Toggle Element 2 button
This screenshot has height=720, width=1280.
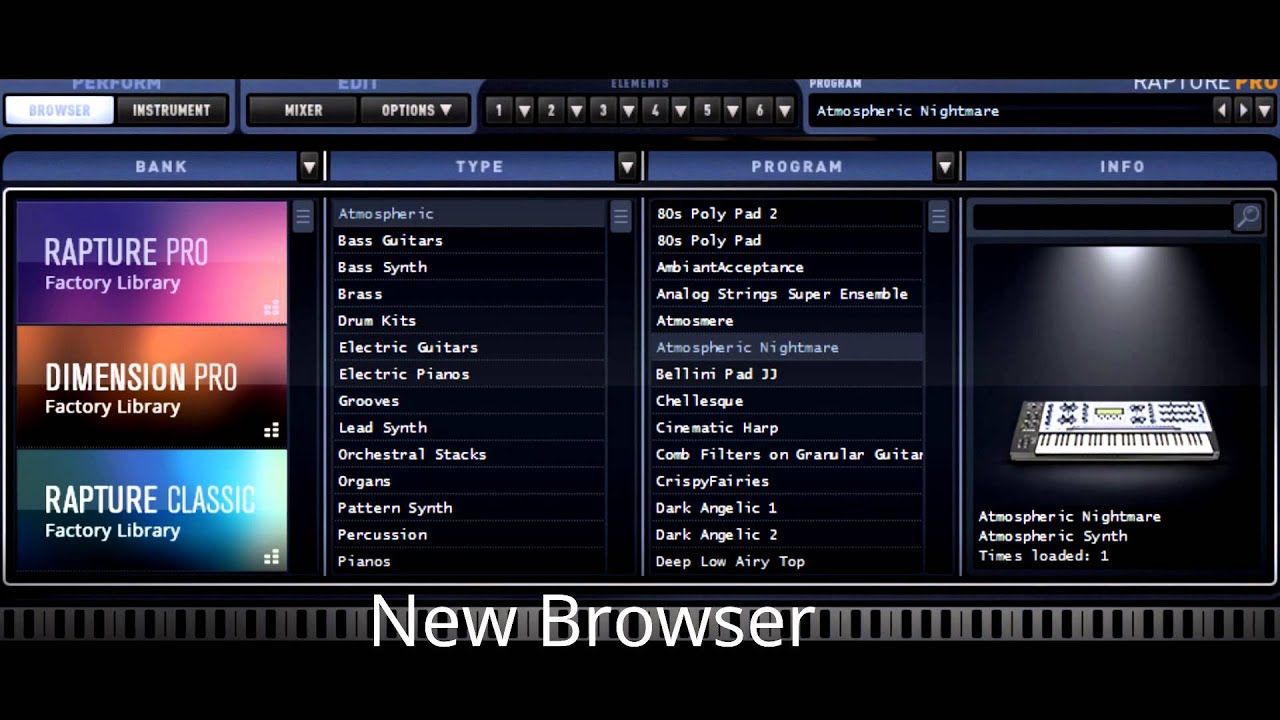[551, 111]
